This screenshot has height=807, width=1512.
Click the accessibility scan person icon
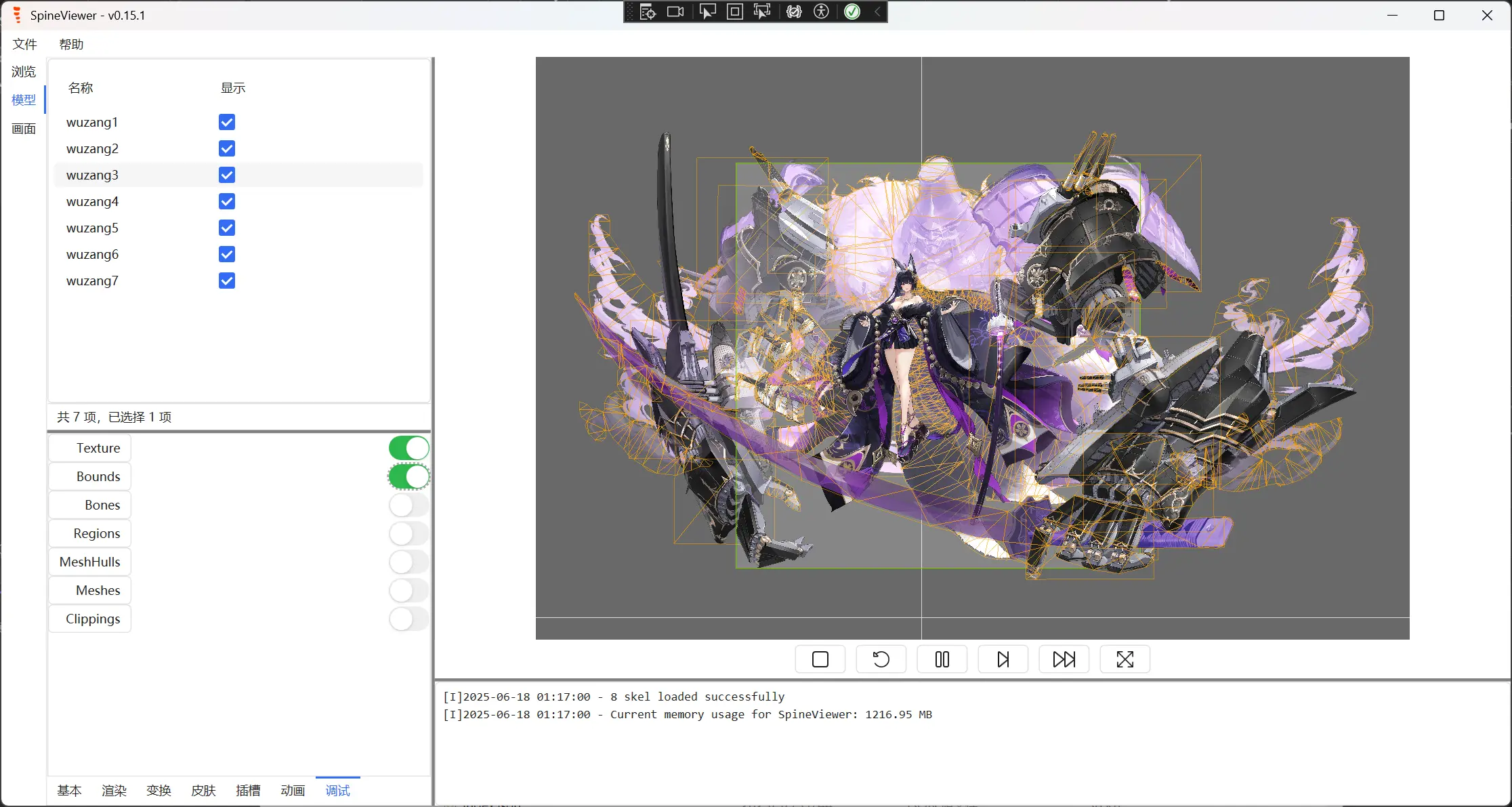click(x=821, y=12)
